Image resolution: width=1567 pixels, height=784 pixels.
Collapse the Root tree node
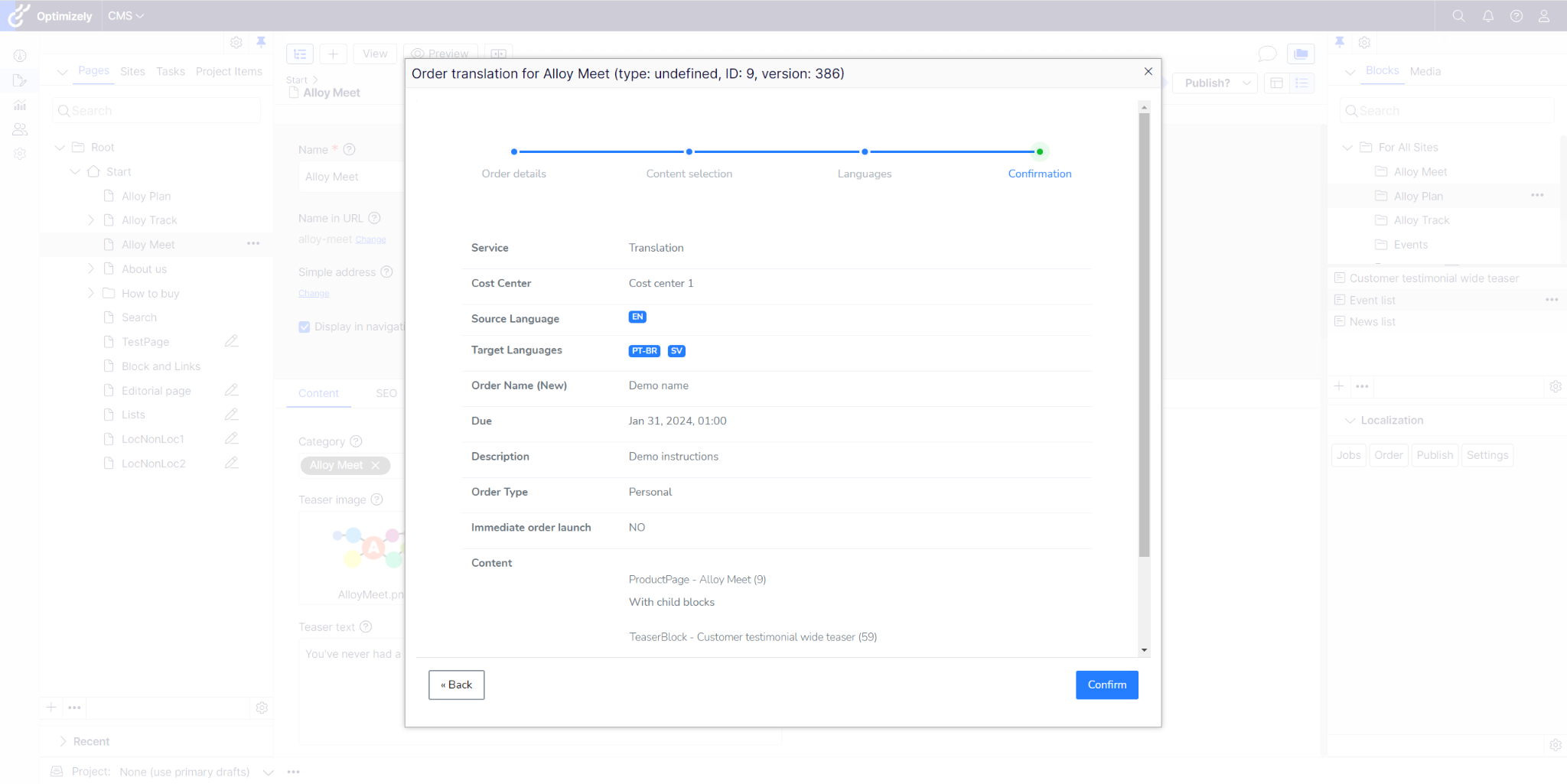(60, 147)
